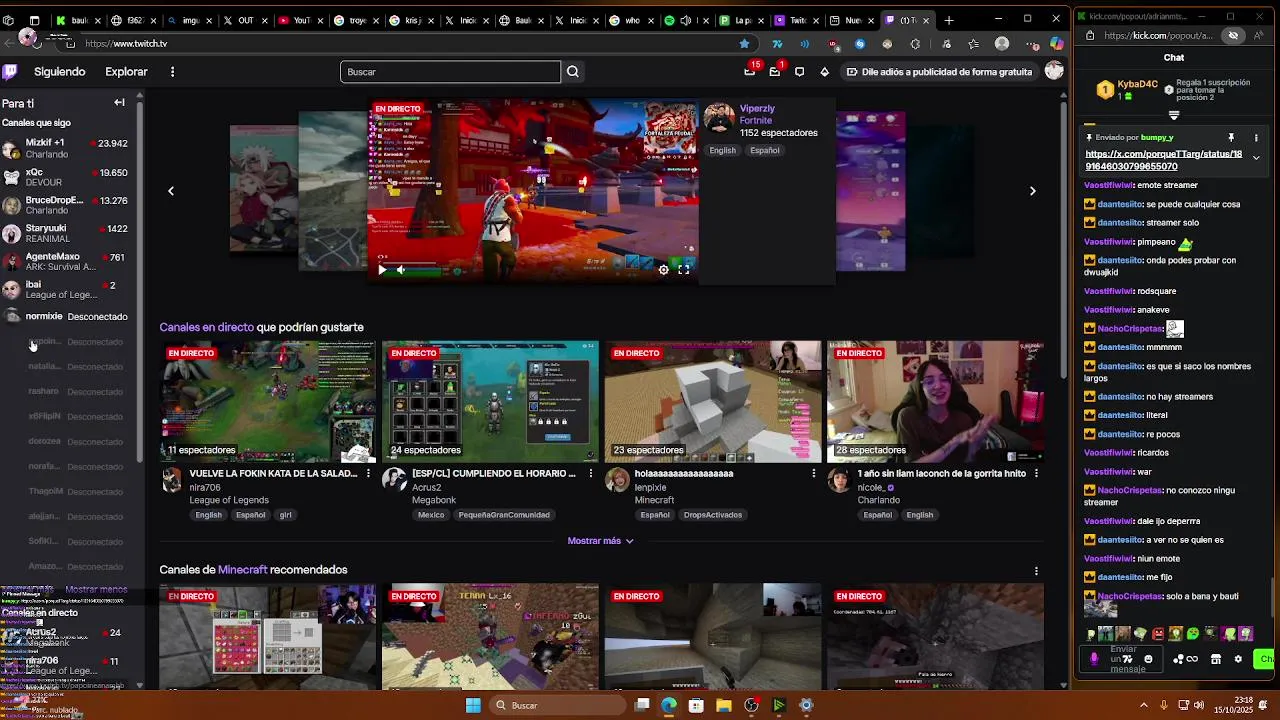Click the green Chat send button in Kick
Image resolution: width=1280 pixels, height=720 pixels.
1266,659
